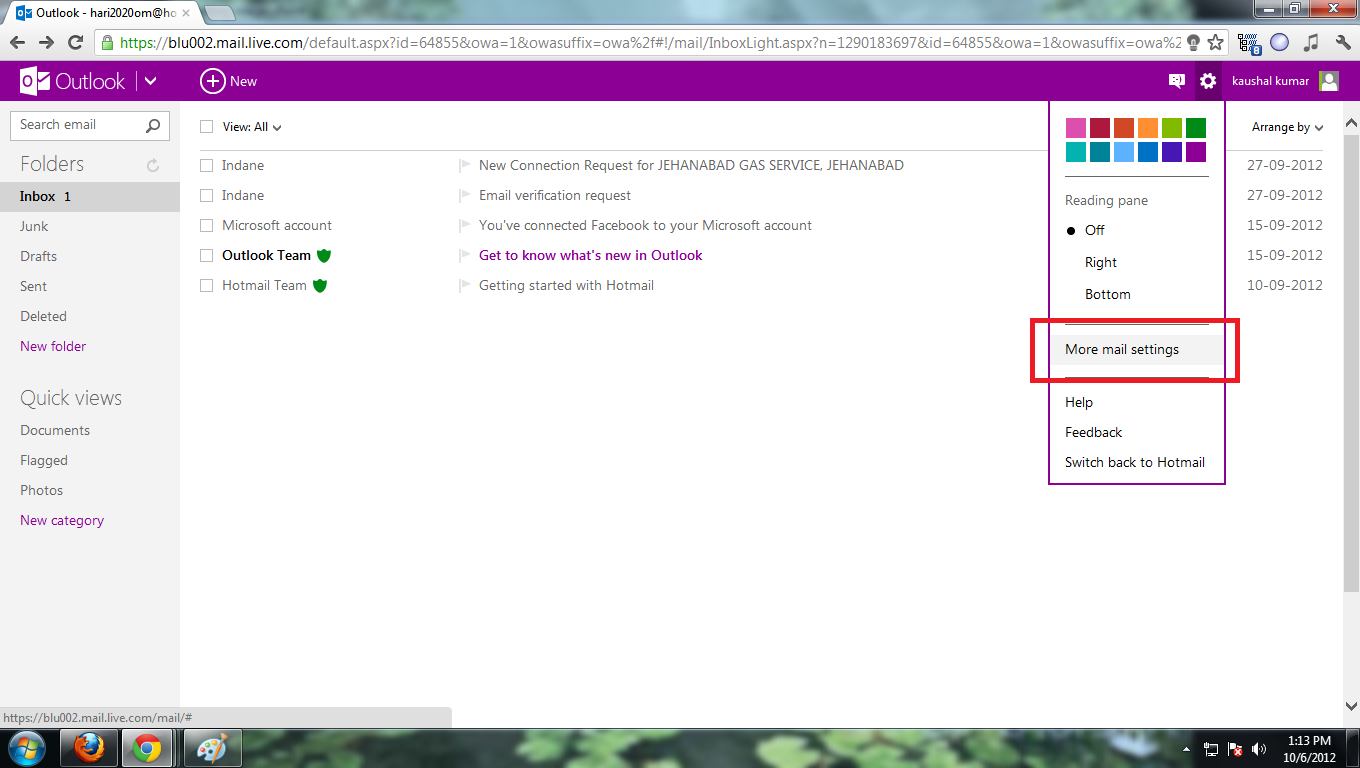
Task: Open the messaging chat icon in the header
Action: pos(1177,81)
